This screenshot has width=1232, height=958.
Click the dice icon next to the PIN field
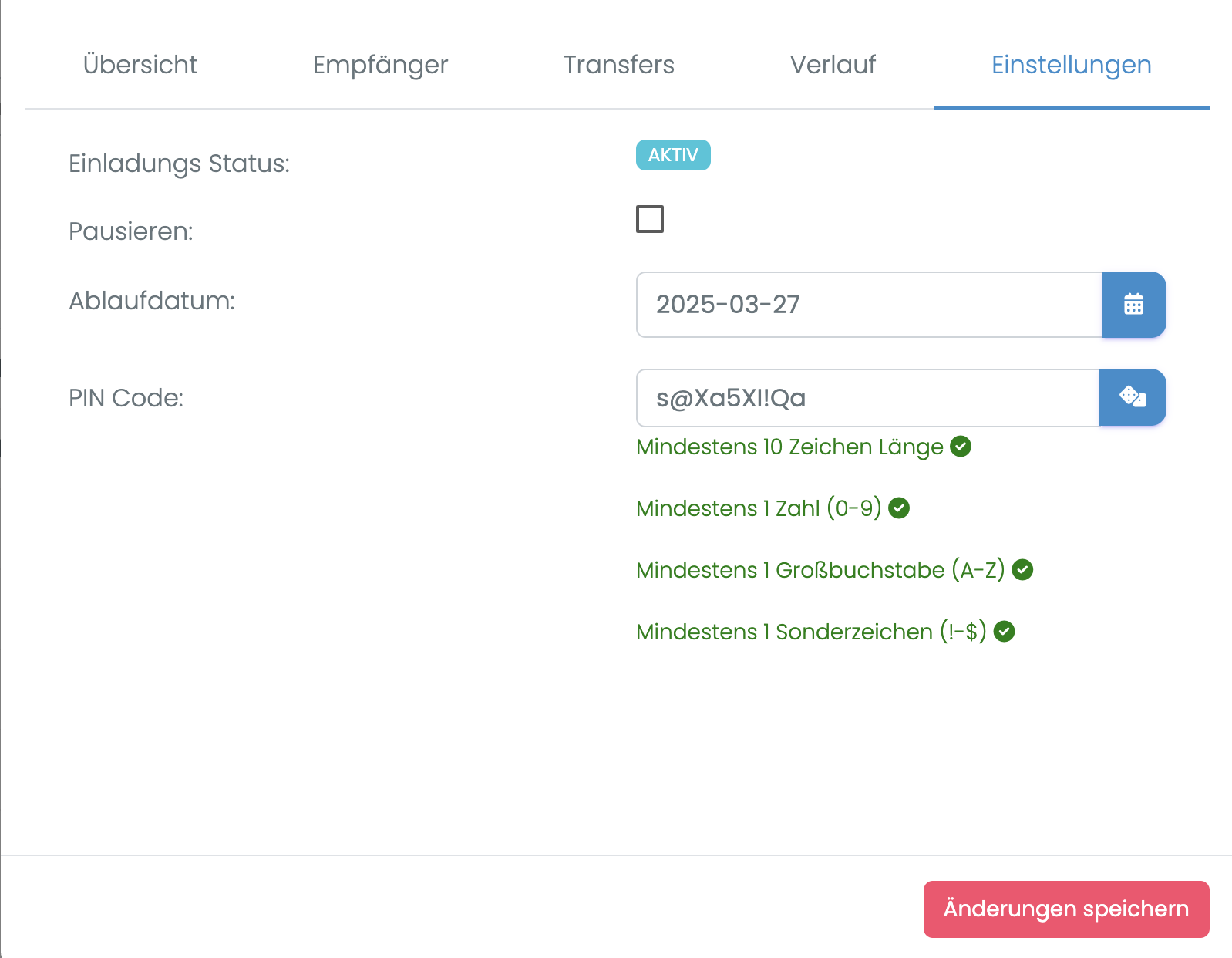[1132, 397]
